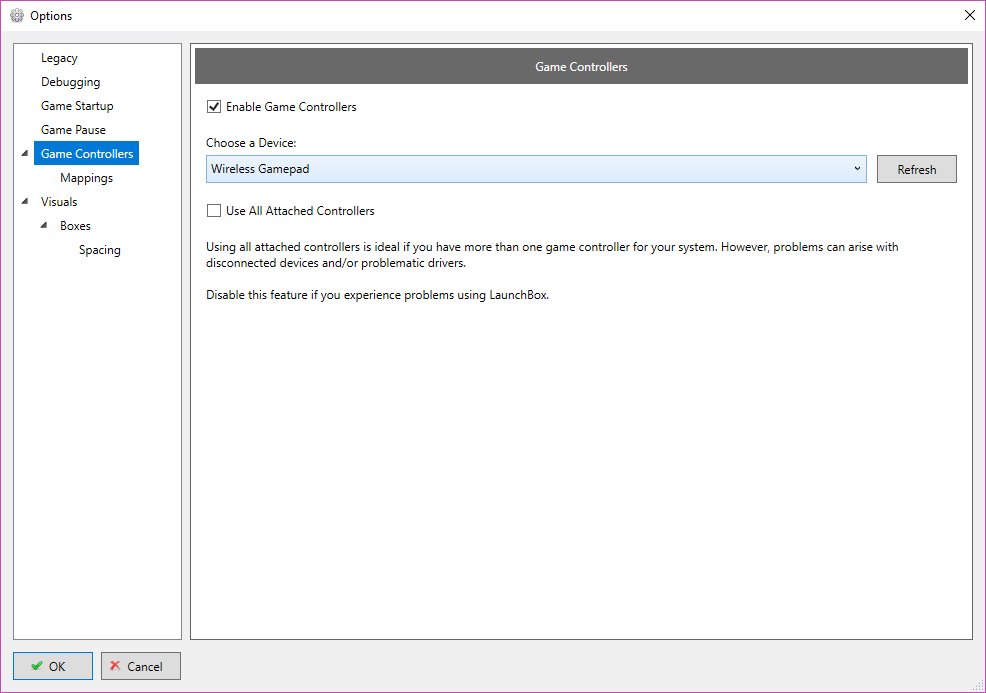
Task: Click the Options gear icon in title bar
Action: click(x=17, y=16)
